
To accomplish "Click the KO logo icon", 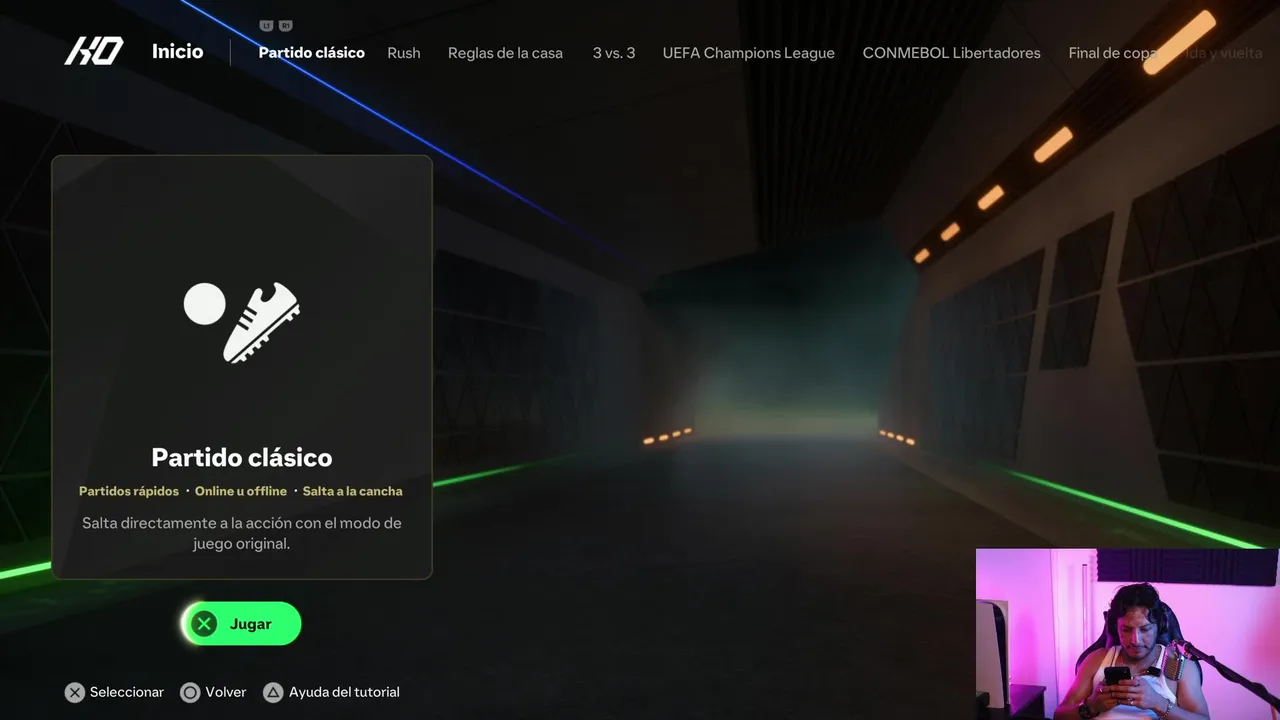I will [x=94, y=51].
